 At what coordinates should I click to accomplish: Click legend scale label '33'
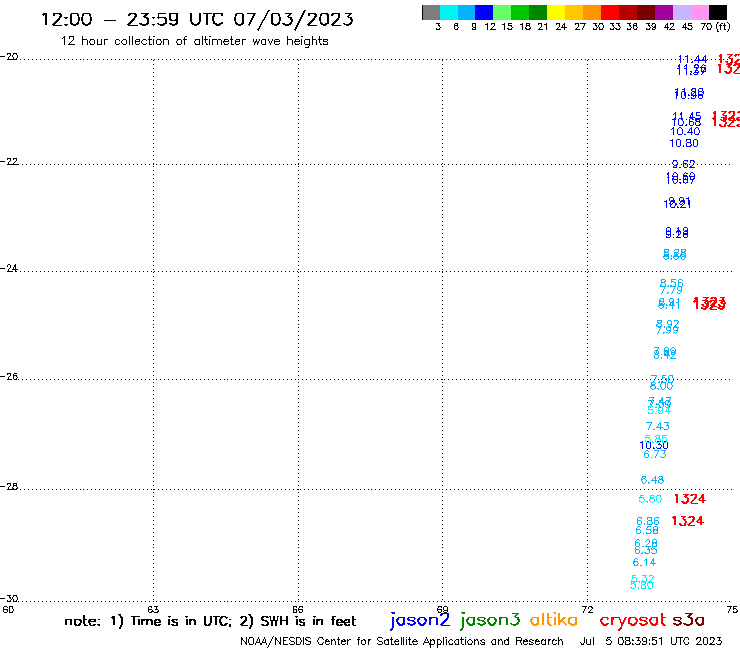(x=615, y=27)
